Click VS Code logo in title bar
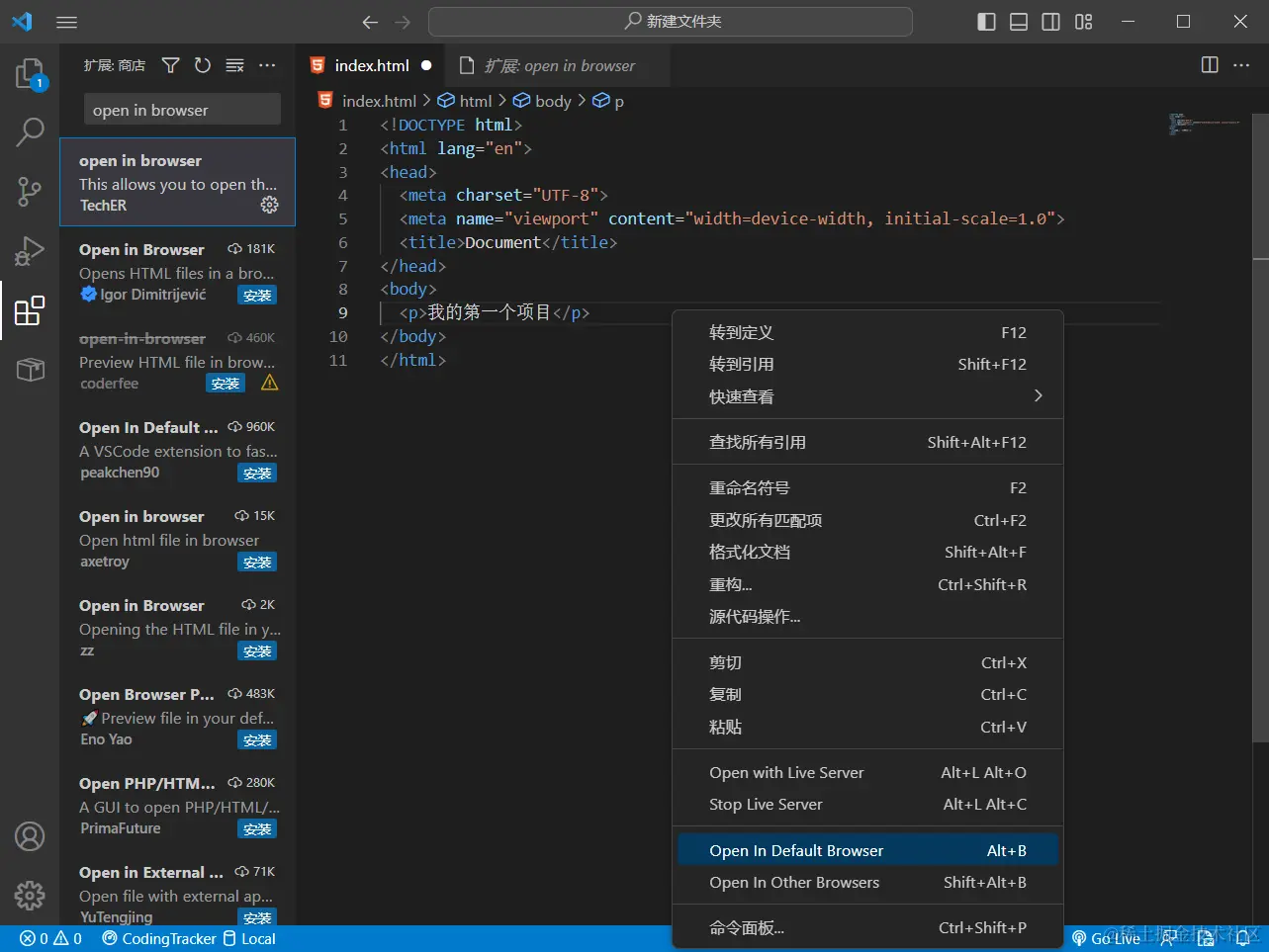The height and width of the screenshot is (952, 1269). click(22, 22)
